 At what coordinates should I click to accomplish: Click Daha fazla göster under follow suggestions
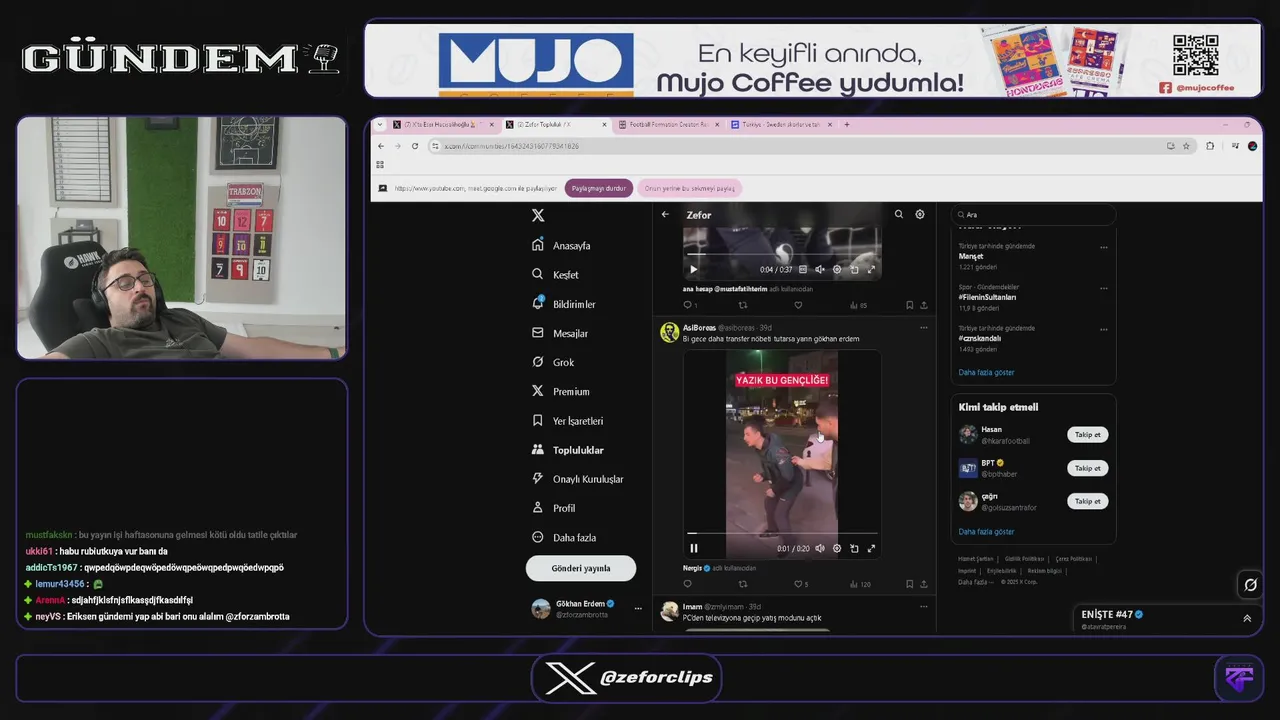pyautogui.click(x=986, y=532)
